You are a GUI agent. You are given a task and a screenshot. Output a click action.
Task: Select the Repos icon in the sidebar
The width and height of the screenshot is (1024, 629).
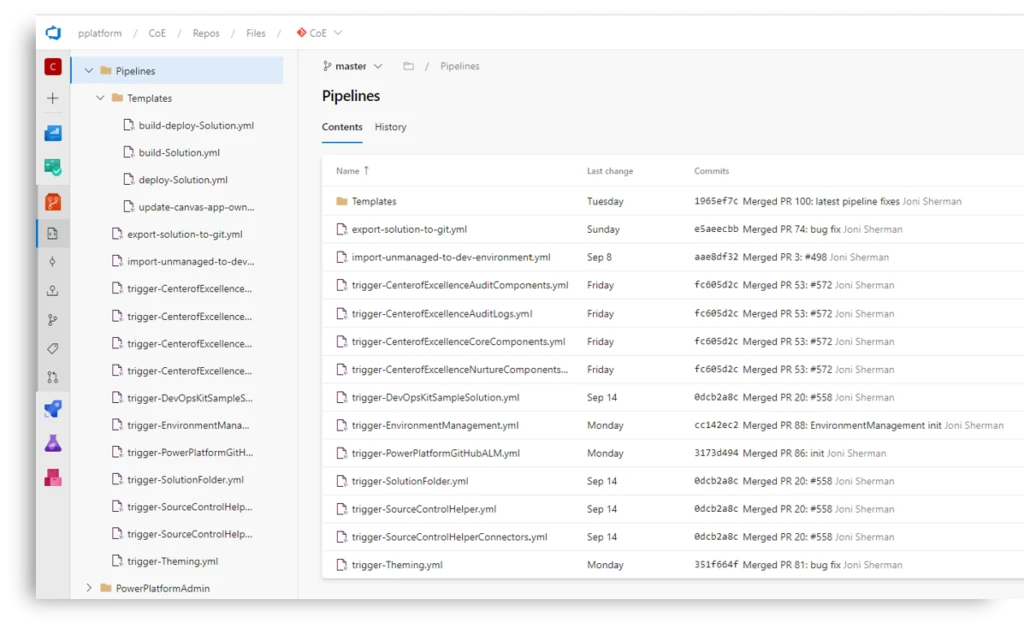[52, 201]
